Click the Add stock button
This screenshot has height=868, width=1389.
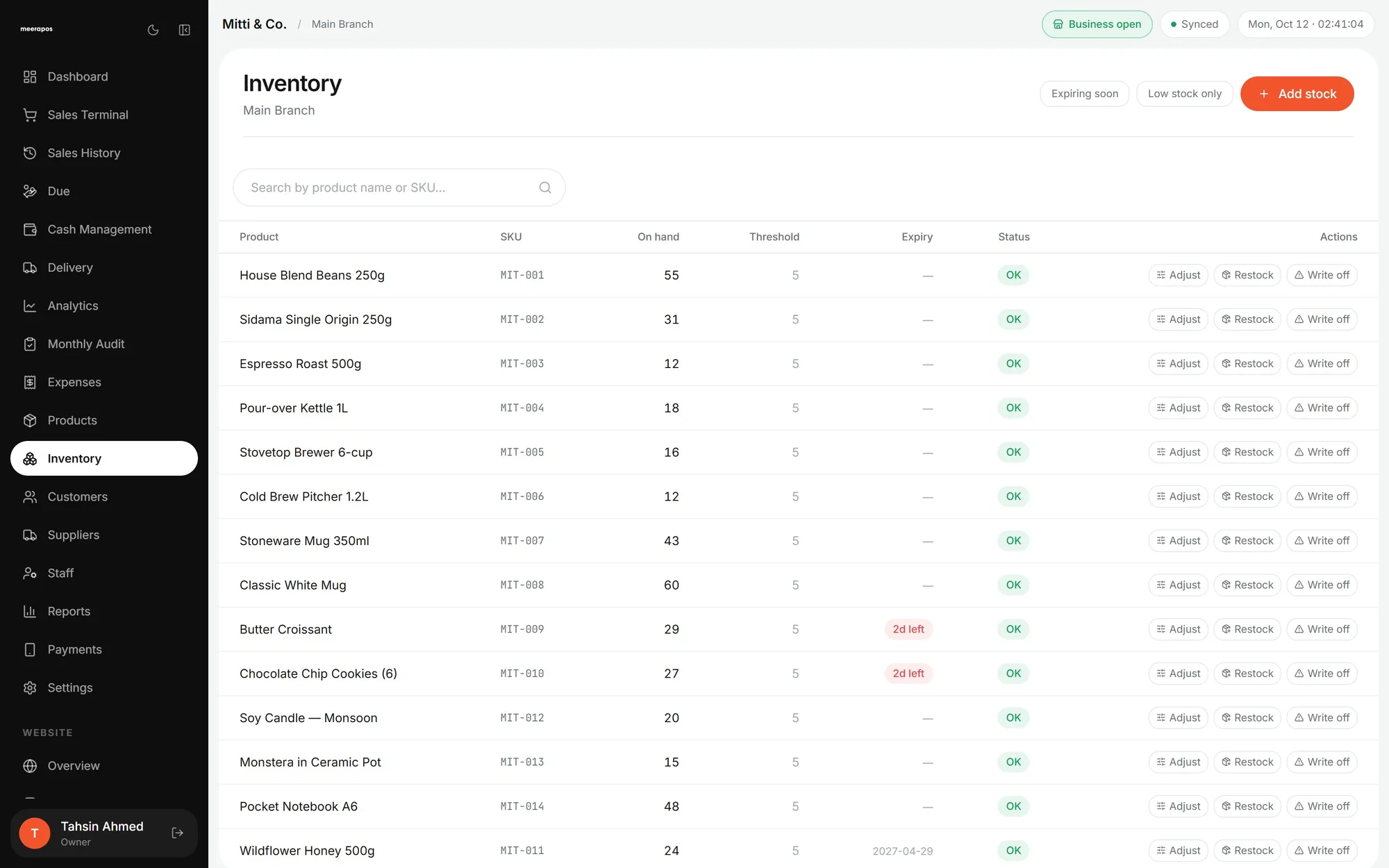pyautogui.click(x=1297, y=94)
